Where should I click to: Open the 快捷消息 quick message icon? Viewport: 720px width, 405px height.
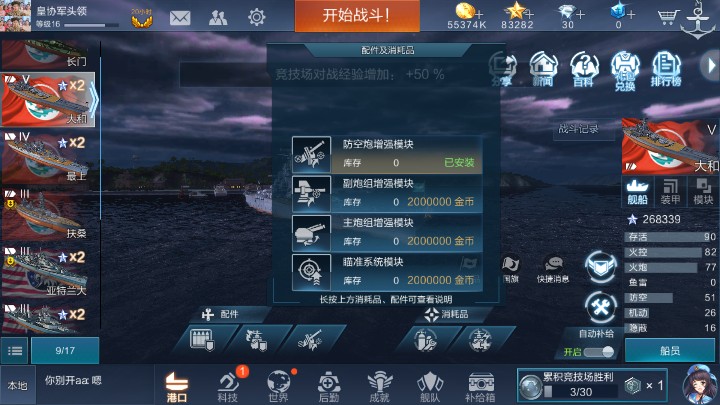[553, 269]
